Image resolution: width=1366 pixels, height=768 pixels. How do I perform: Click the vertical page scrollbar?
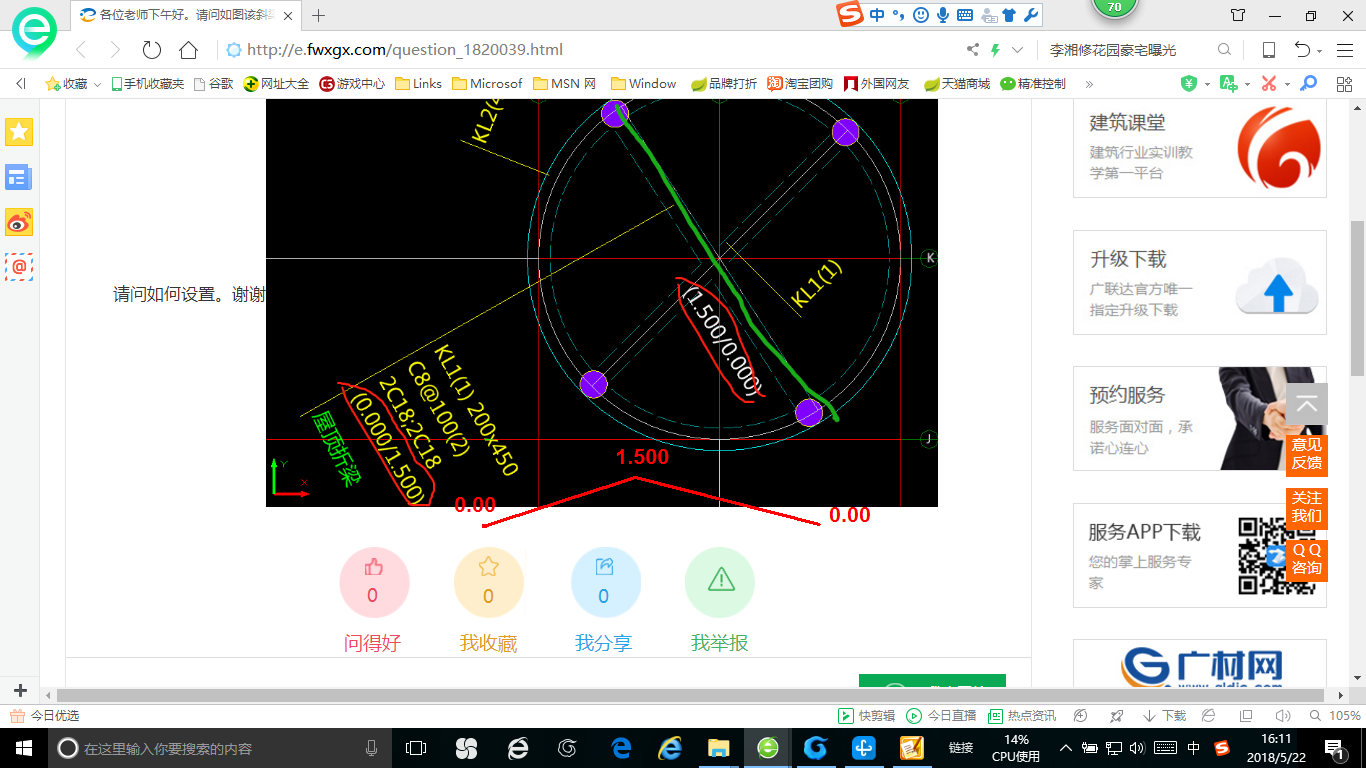[1357, 297]
